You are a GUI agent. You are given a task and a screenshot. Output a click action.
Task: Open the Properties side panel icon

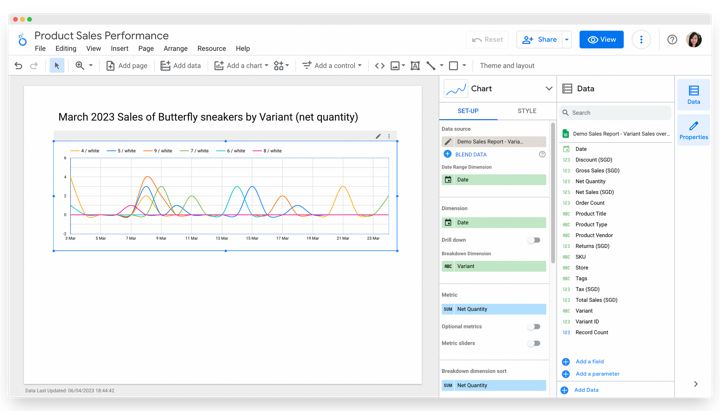pos(694,130)
